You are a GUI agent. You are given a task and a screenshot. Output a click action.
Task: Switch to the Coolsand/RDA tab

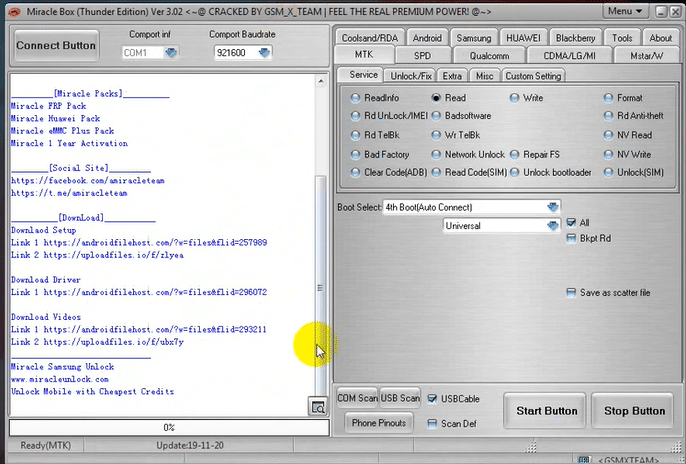click(x=370, y=38)
